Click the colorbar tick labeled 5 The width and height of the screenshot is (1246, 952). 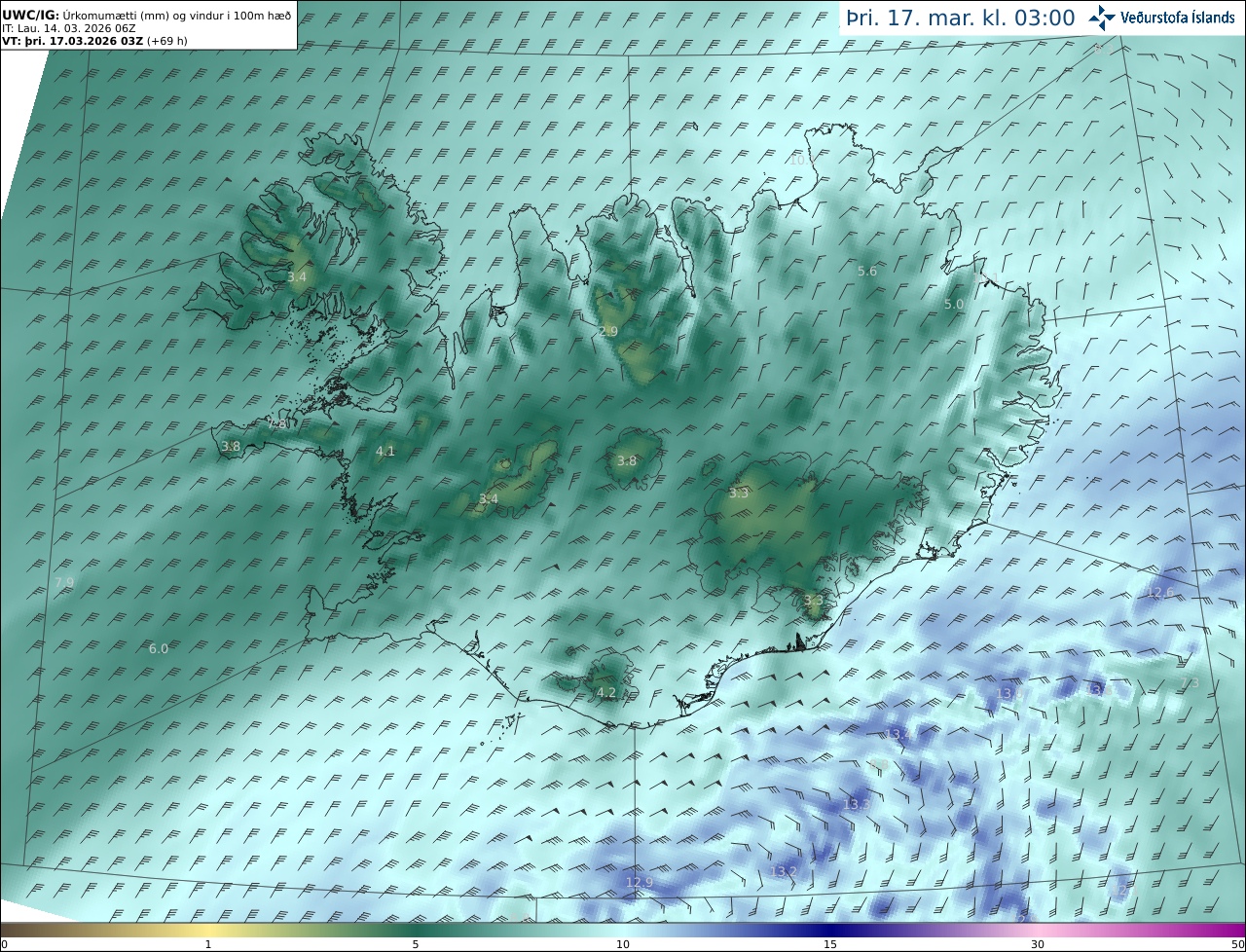[x=416, y=944]
